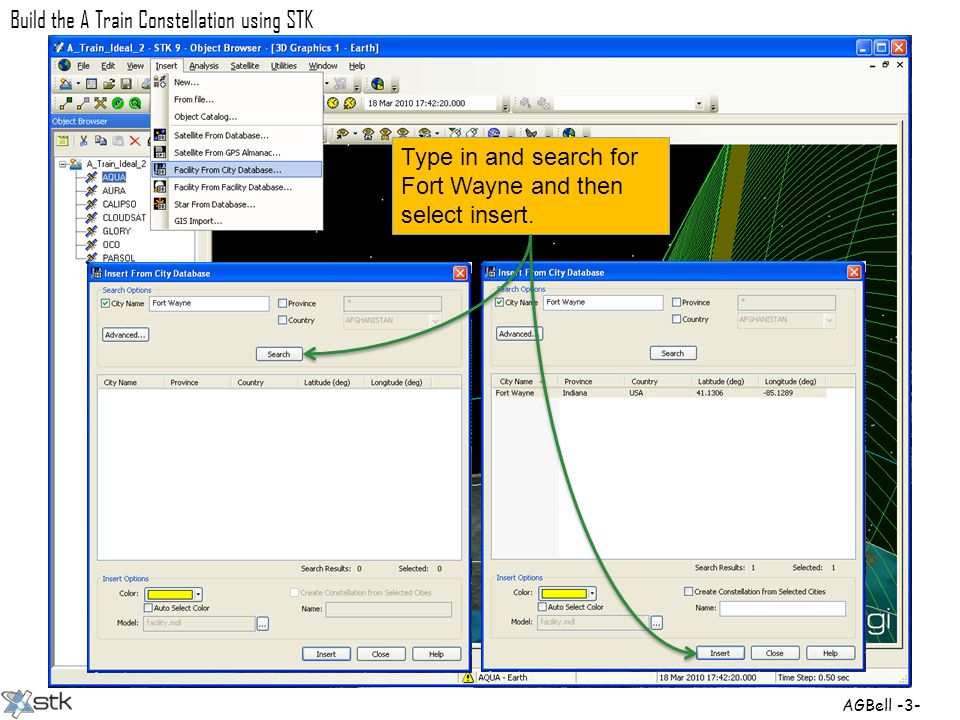Click the yellow clock animation icon
Screen dimensions: 960x720
pos(332,103)
